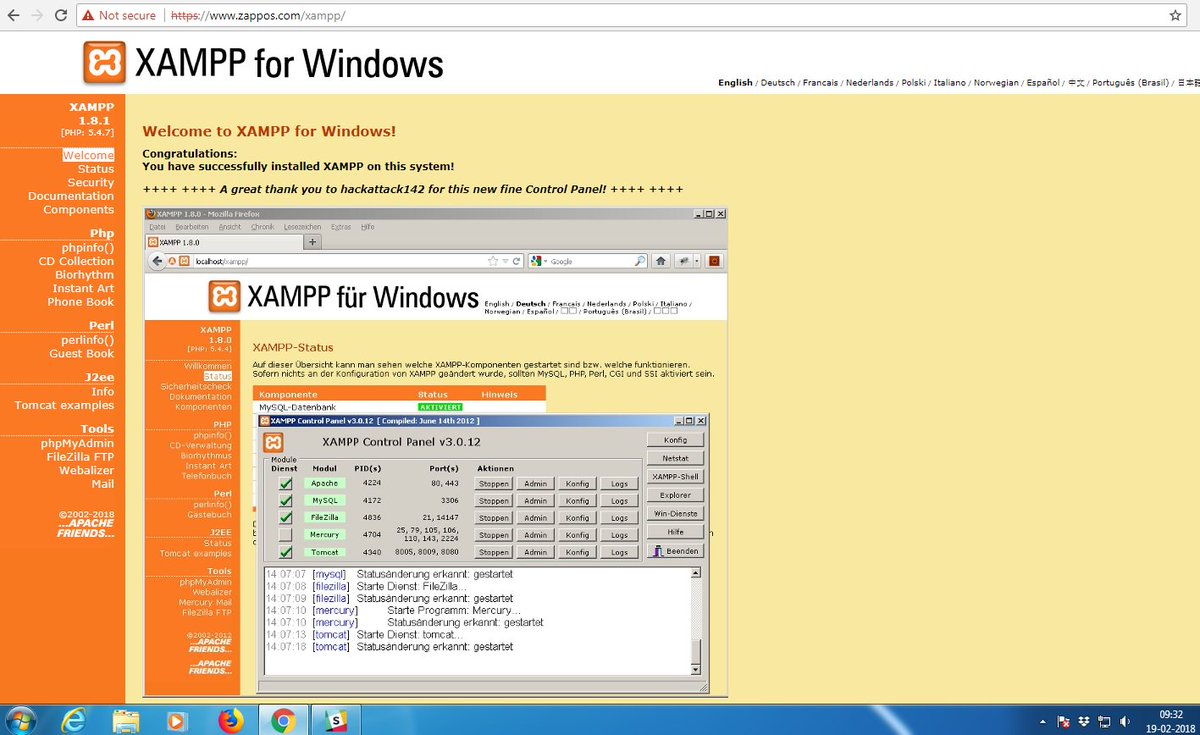Open the Windows Start menu
Image resolution: width=1200 pixels, height=735 pixels.
tap(20, 719)
